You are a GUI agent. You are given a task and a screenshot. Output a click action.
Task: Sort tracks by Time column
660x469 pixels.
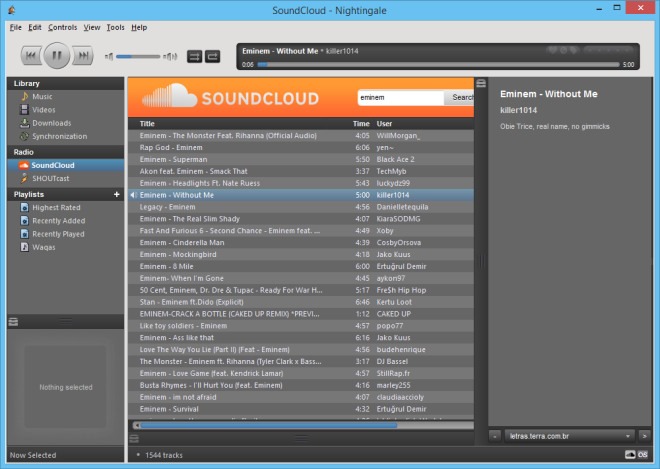pyautogui.click(x=361, y=124)
